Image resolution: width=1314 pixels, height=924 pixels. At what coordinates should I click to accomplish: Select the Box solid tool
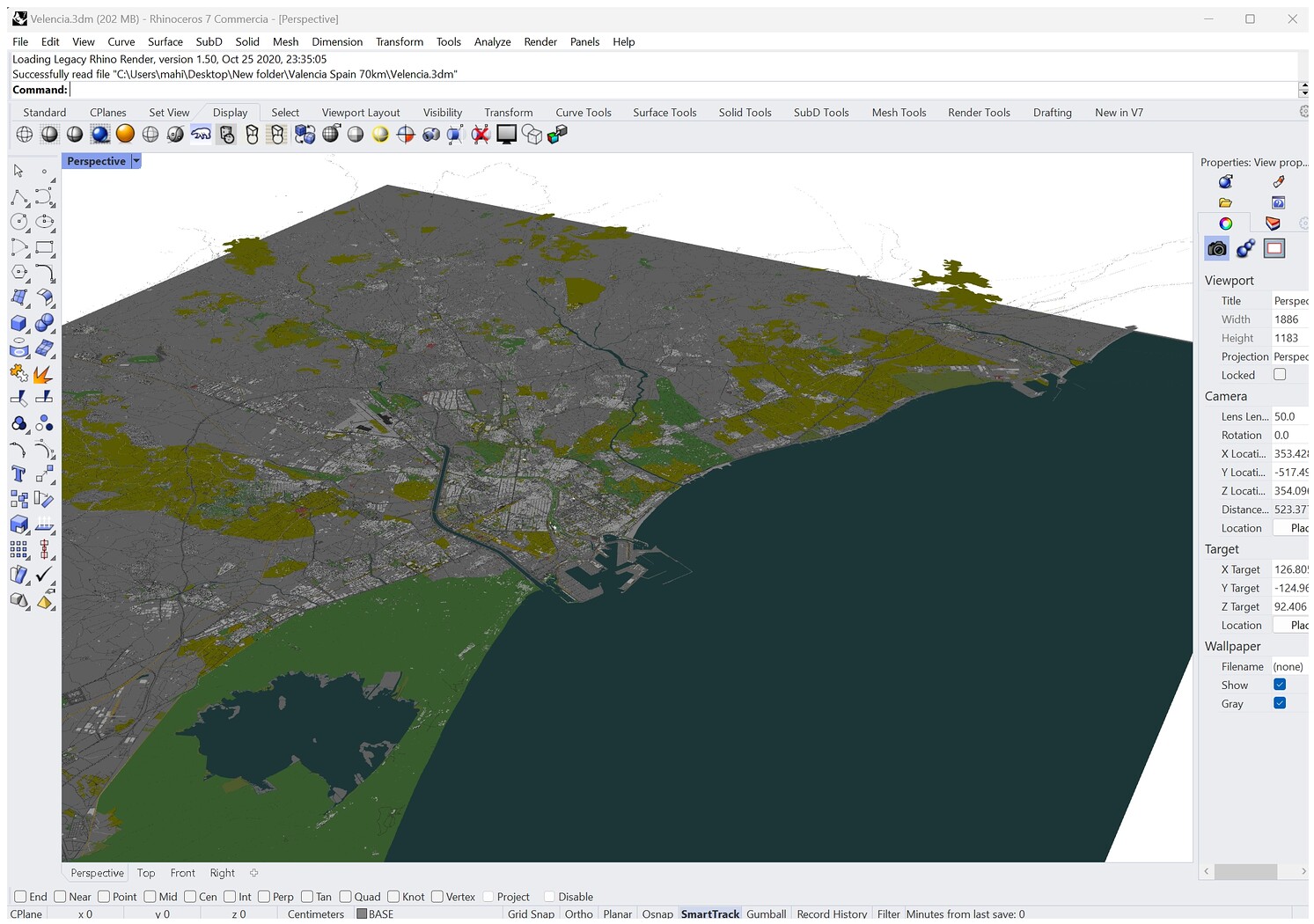18,324
